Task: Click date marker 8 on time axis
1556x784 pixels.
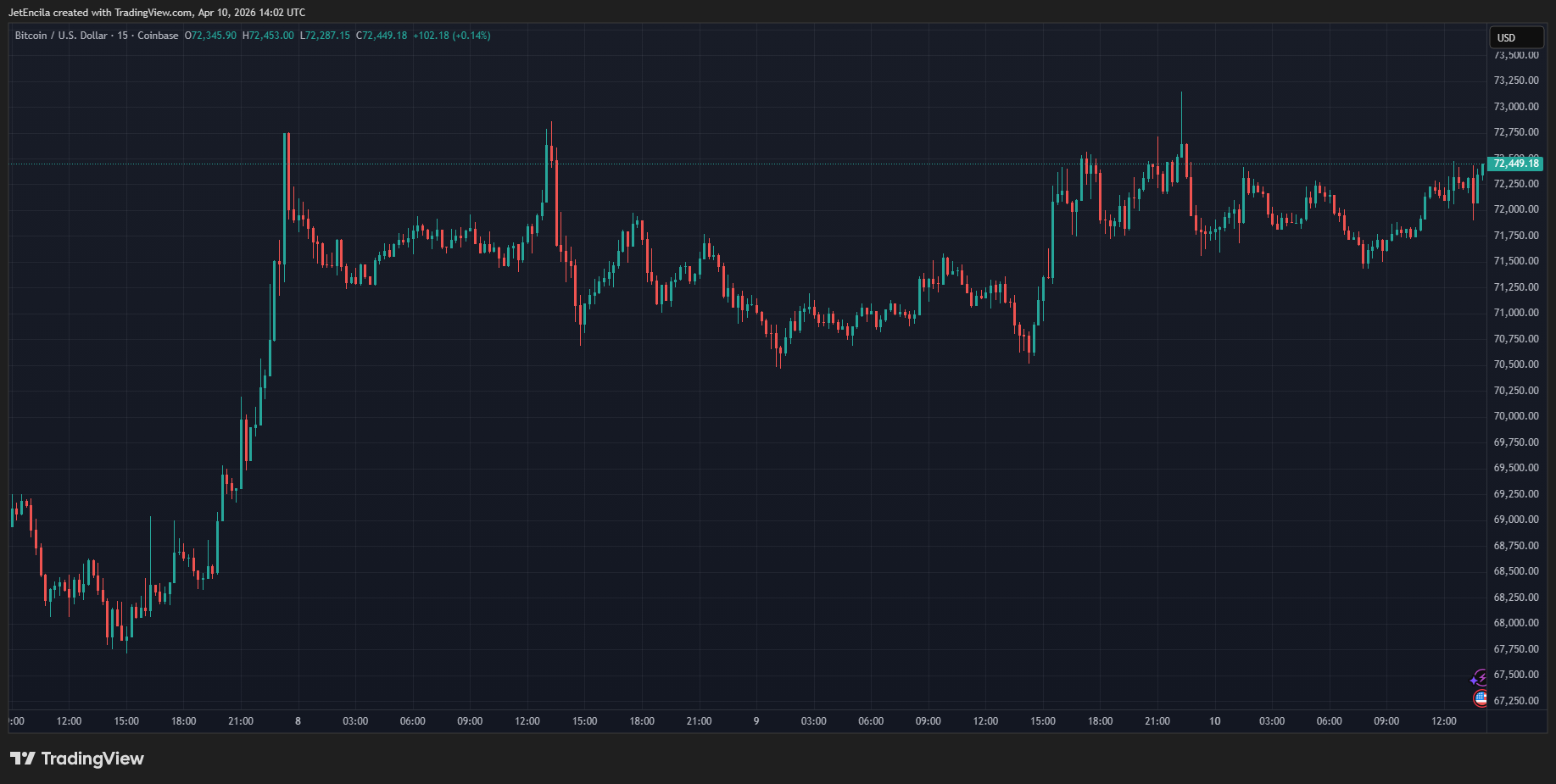Action: pos(298,721)
